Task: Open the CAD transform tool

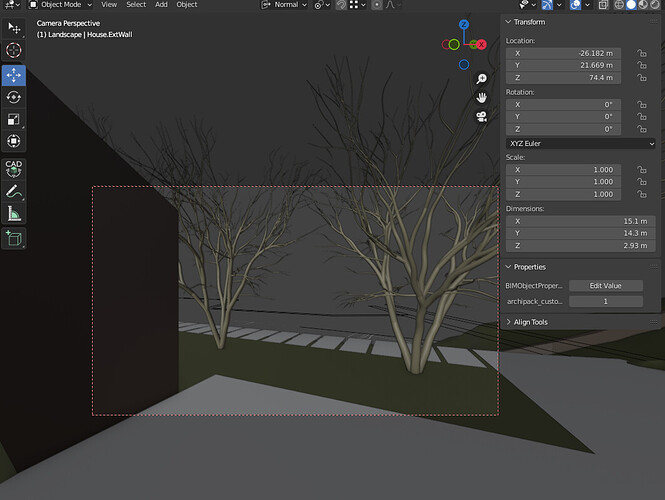Action: tap(14, 168)
